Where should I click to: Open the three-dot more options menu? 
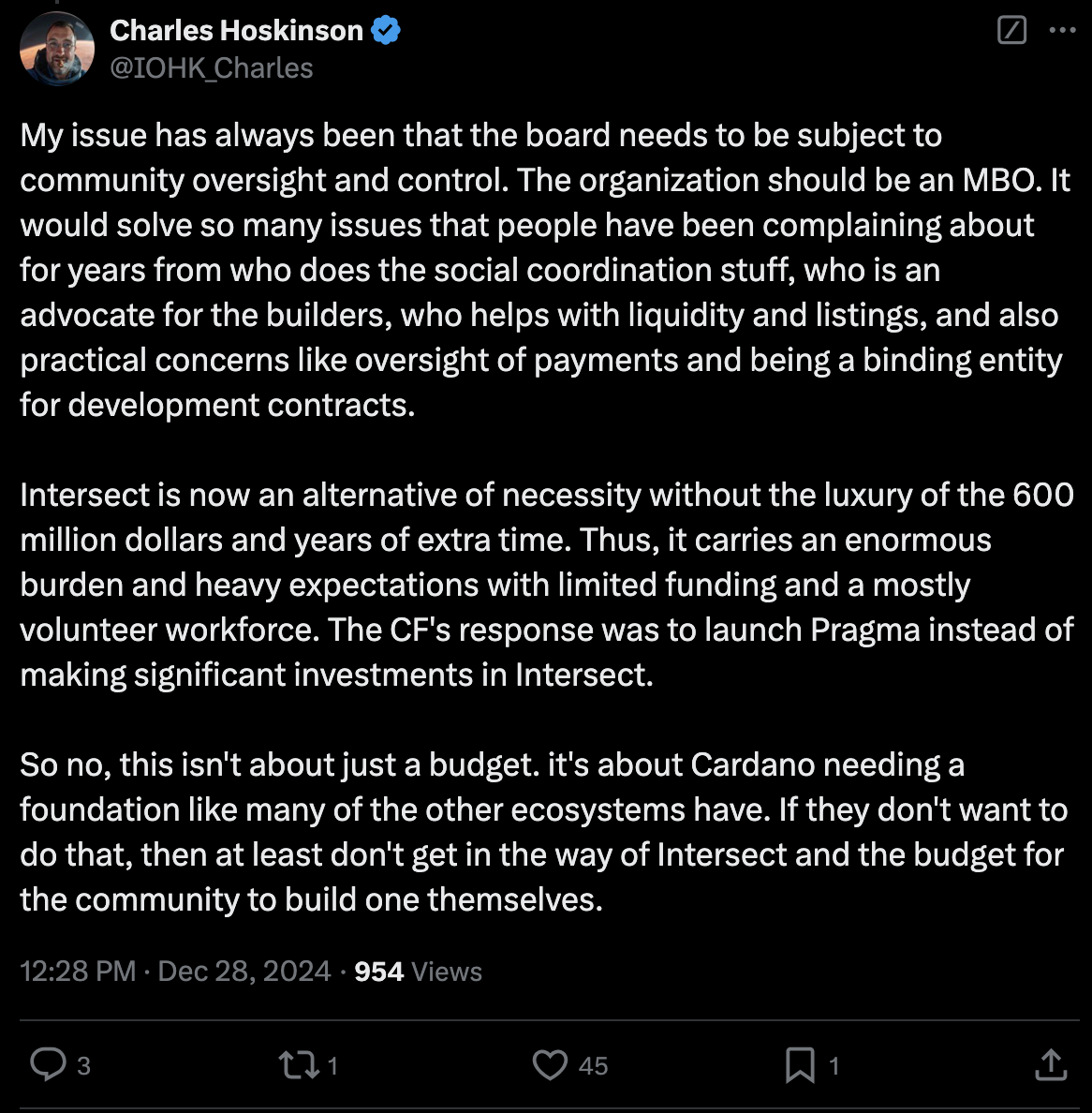(x=1062, y=30)
